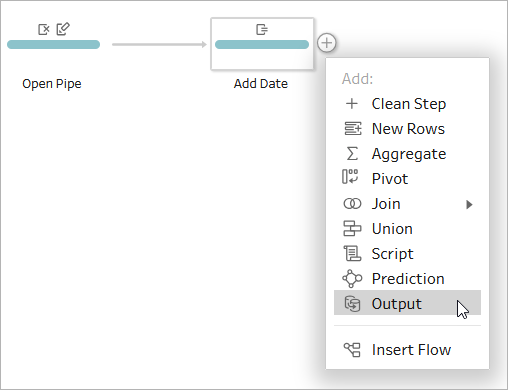Image resolution: width=508 pixels, height=390 pixels.
Task: Click the Prediction nodes icon
Action: 352,279
